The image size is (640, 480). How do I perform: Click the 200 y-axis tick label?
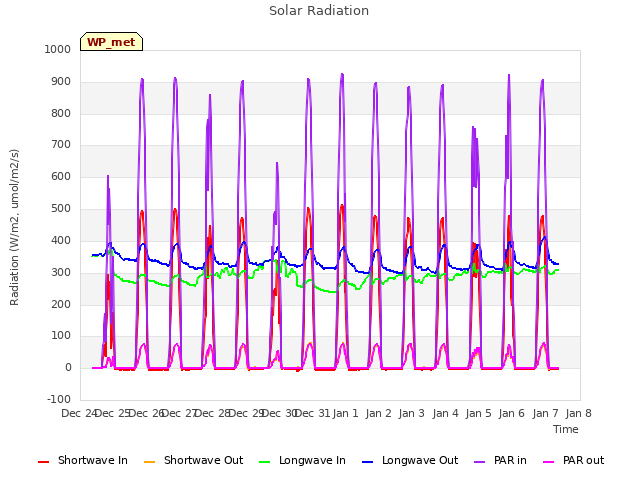(x=61, y=304)
